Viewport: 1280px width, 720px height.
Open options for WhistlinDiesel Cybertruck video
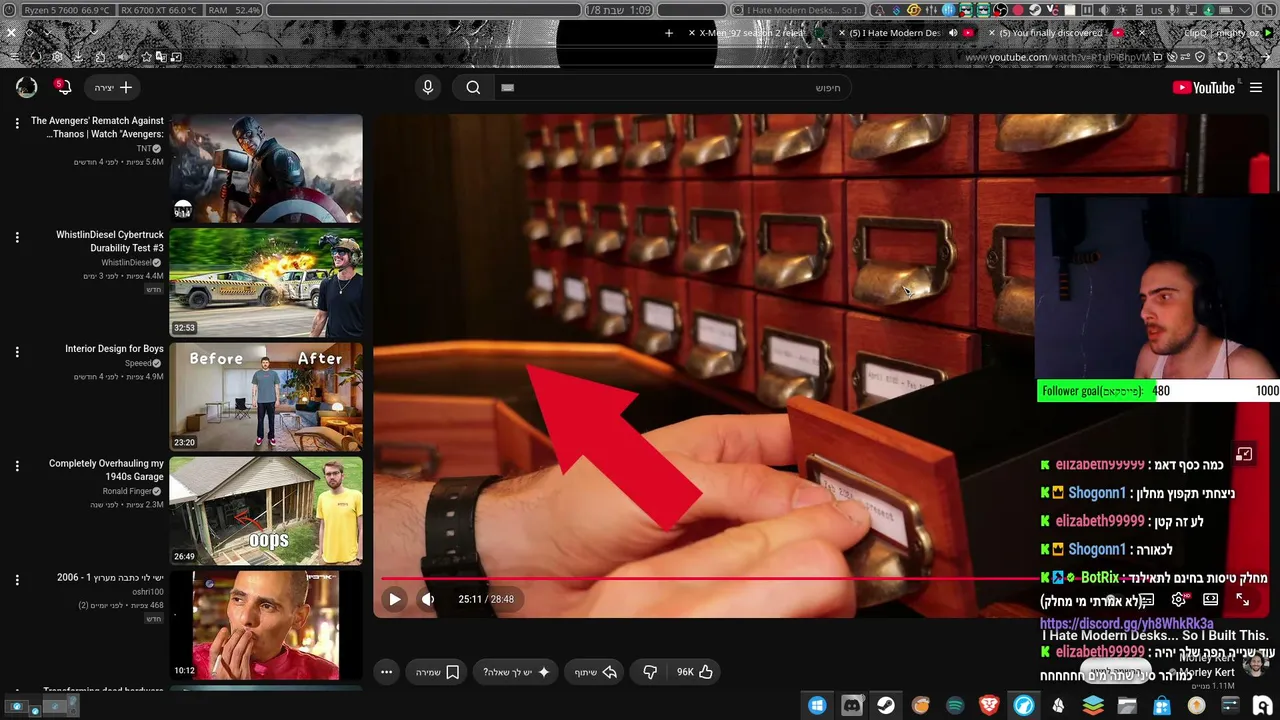point(17,238)
